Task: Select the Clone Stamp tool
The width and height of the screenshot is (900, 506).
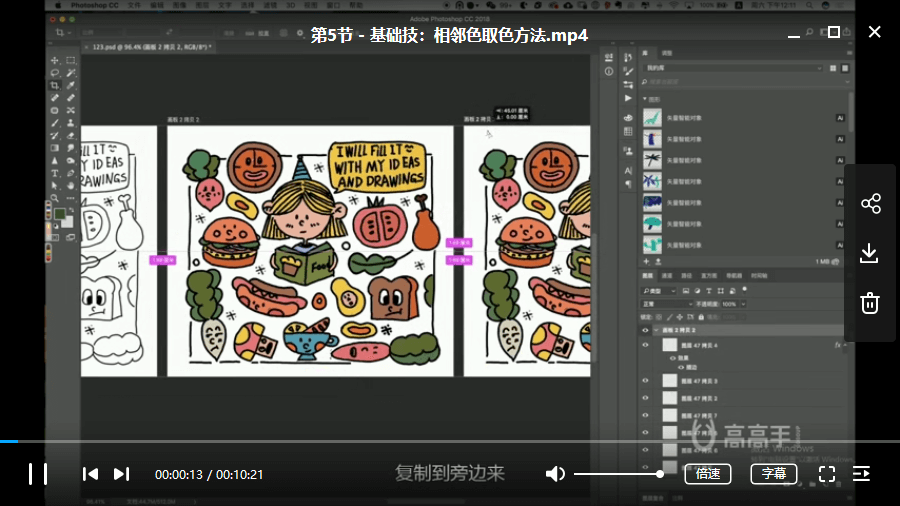Action: point(71,123)
